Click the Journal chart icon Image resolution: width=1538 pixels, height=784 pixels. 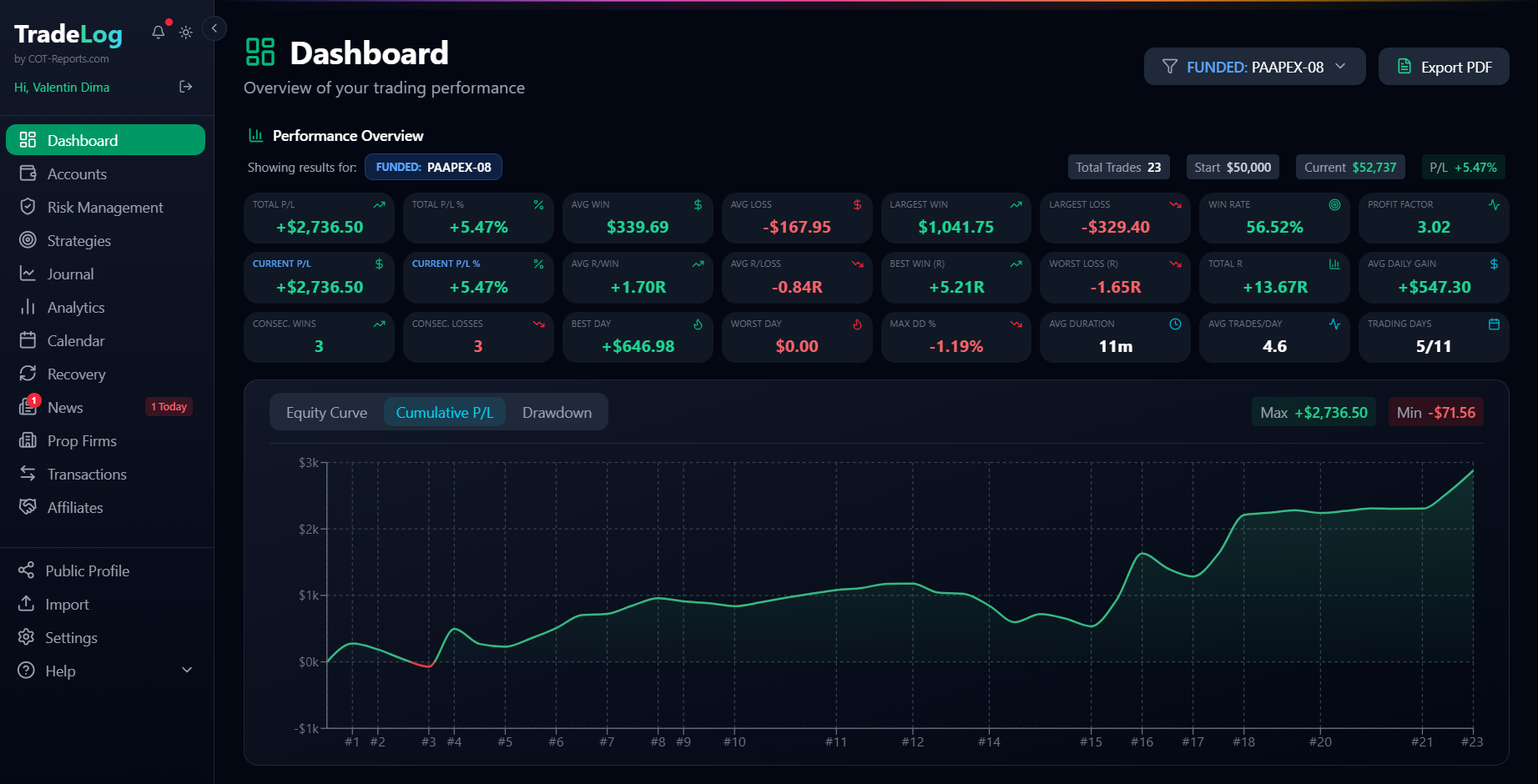[x=28, y=274]
